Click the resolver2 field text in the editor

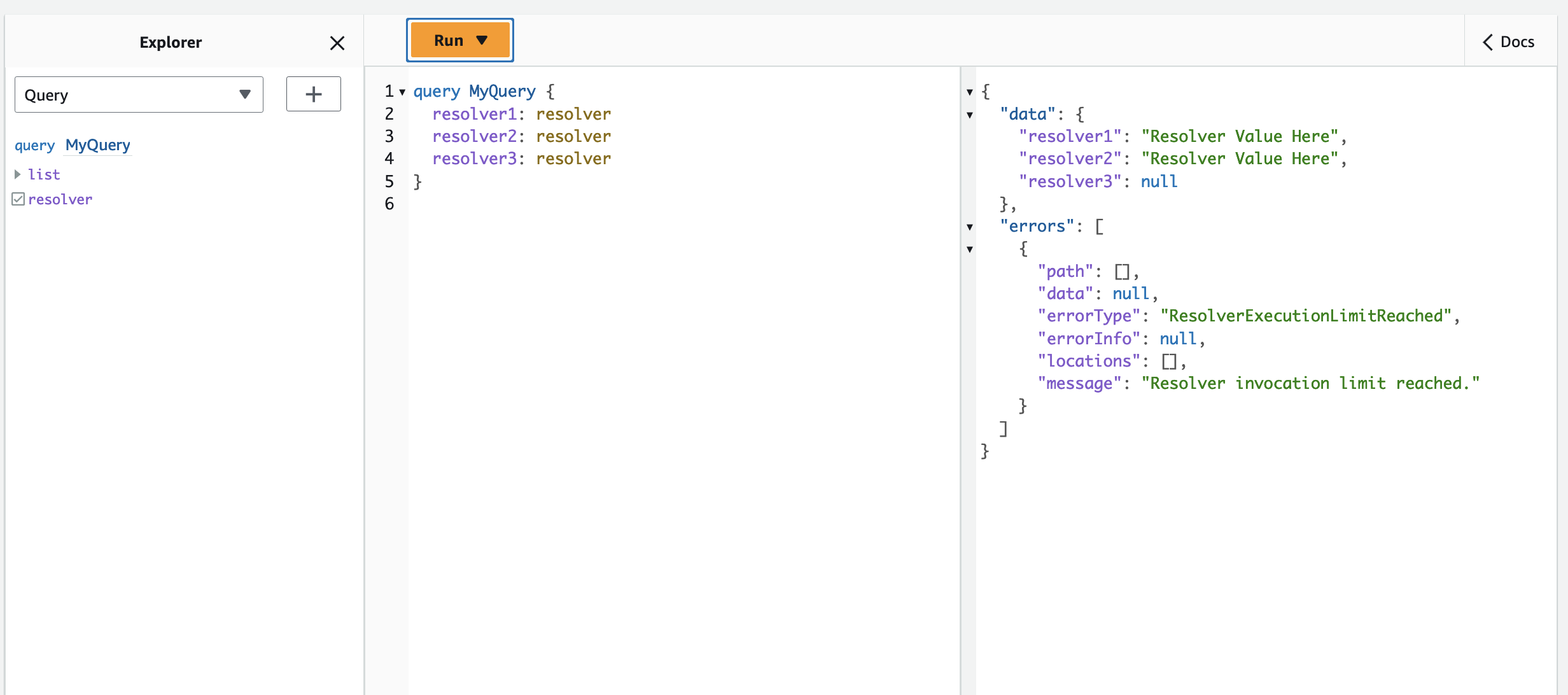click(x=474, y=136)
